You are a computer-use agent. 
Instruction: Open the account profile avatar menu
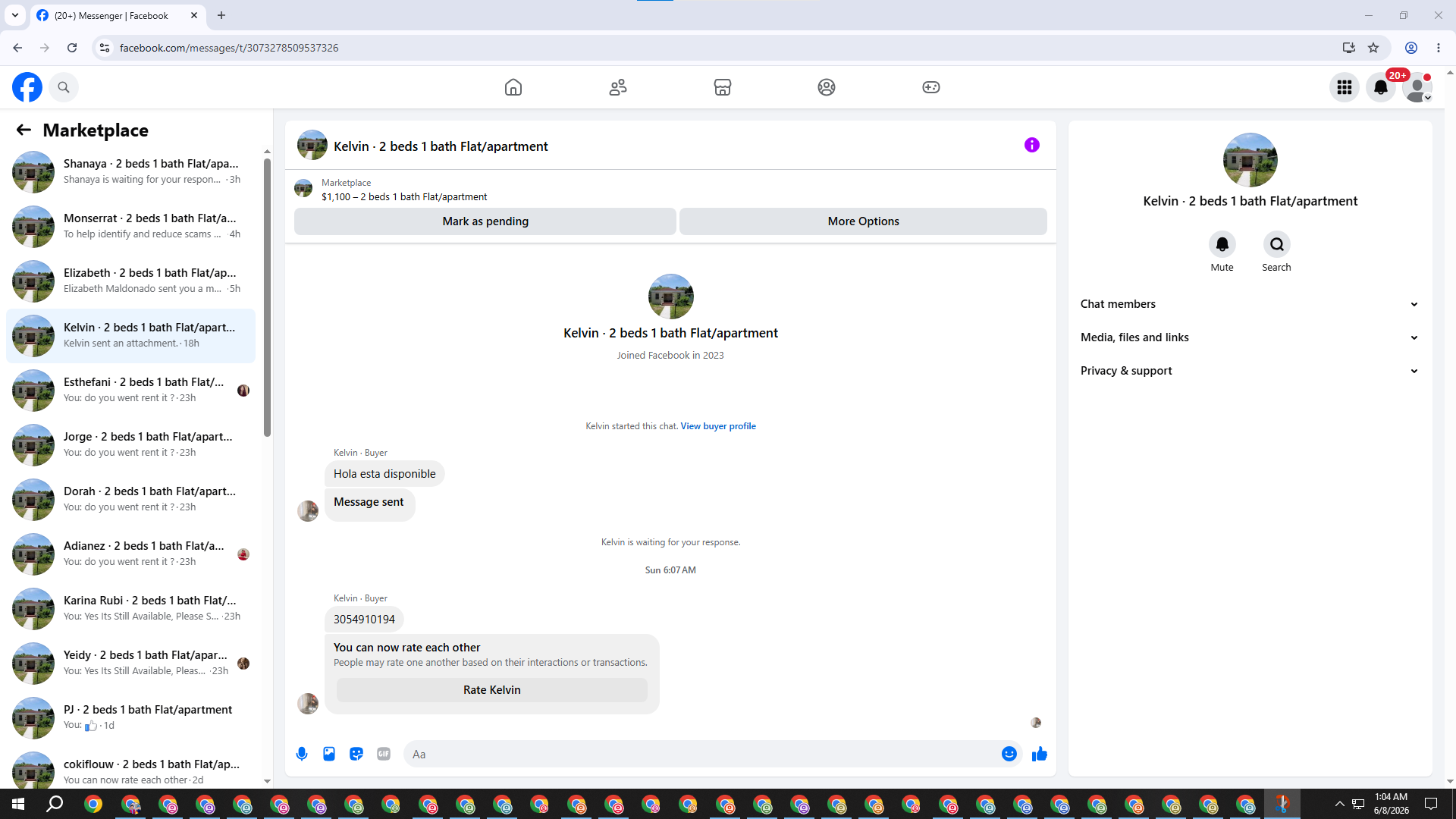pos(1417,87)
